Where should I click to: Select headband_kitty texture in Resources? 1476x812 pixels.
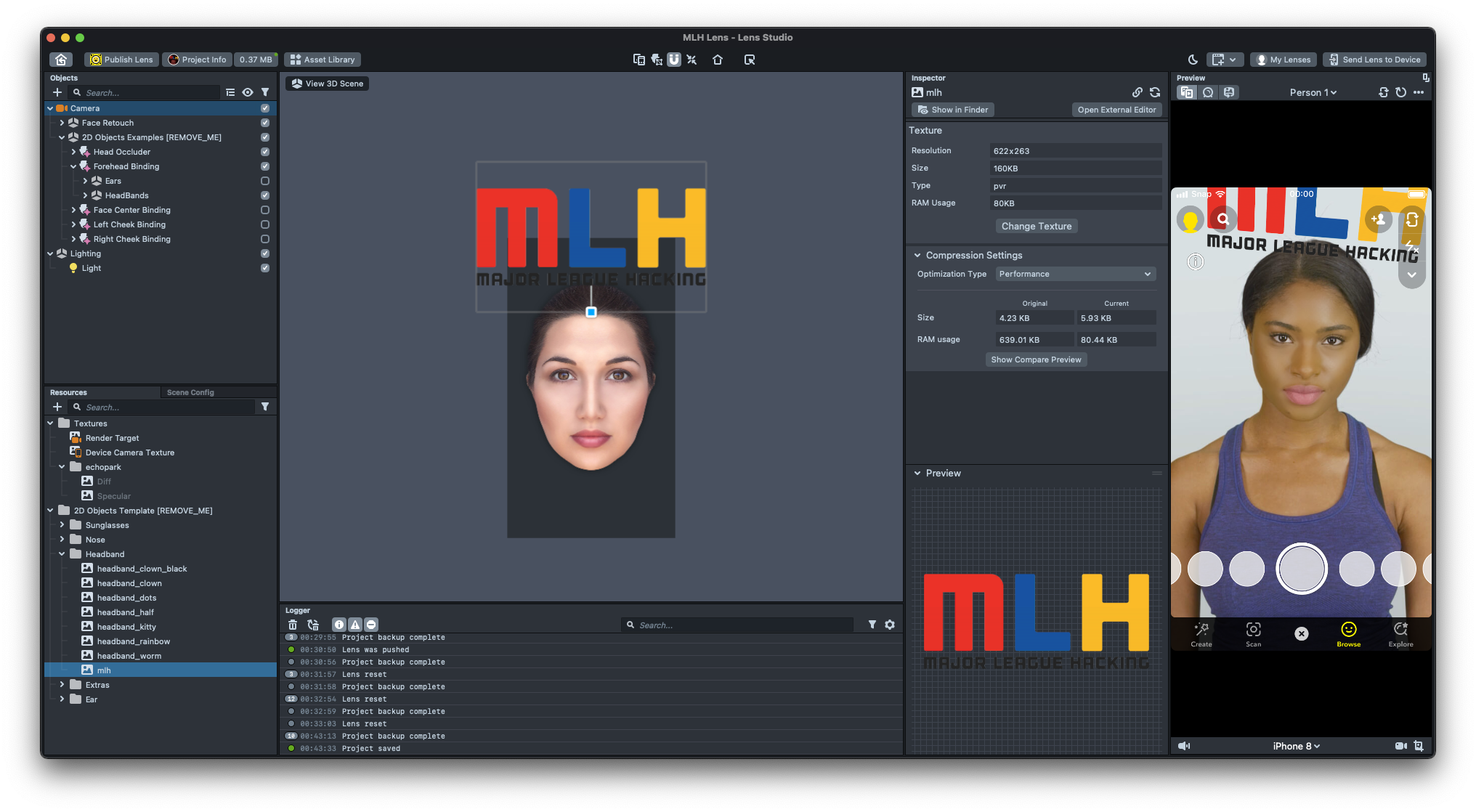(126, 627)
